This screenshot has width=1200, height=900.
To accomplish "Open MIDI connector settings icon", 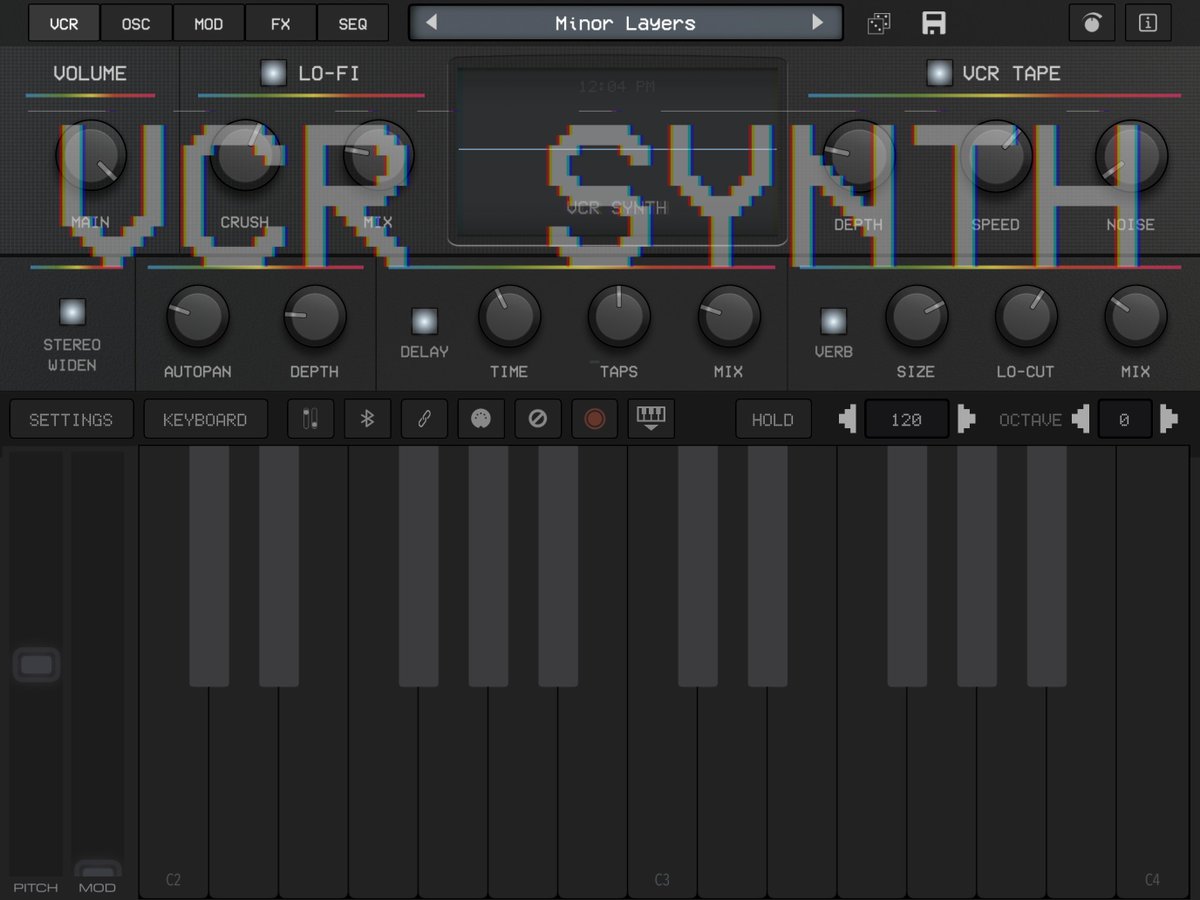I will pyautogui.click(x=481, y=420).
